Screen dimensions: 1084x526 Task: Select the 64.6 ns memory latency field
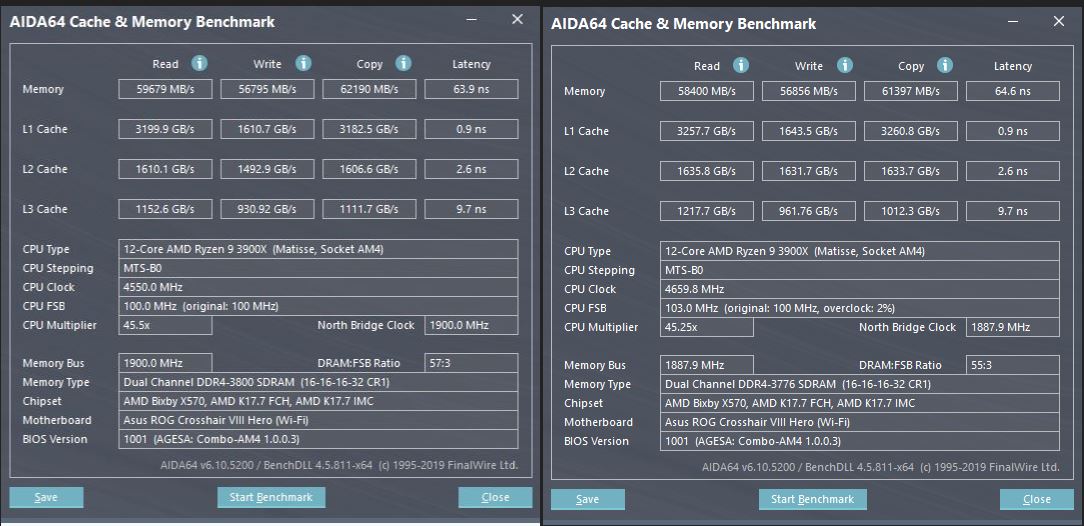point(1012,91)
